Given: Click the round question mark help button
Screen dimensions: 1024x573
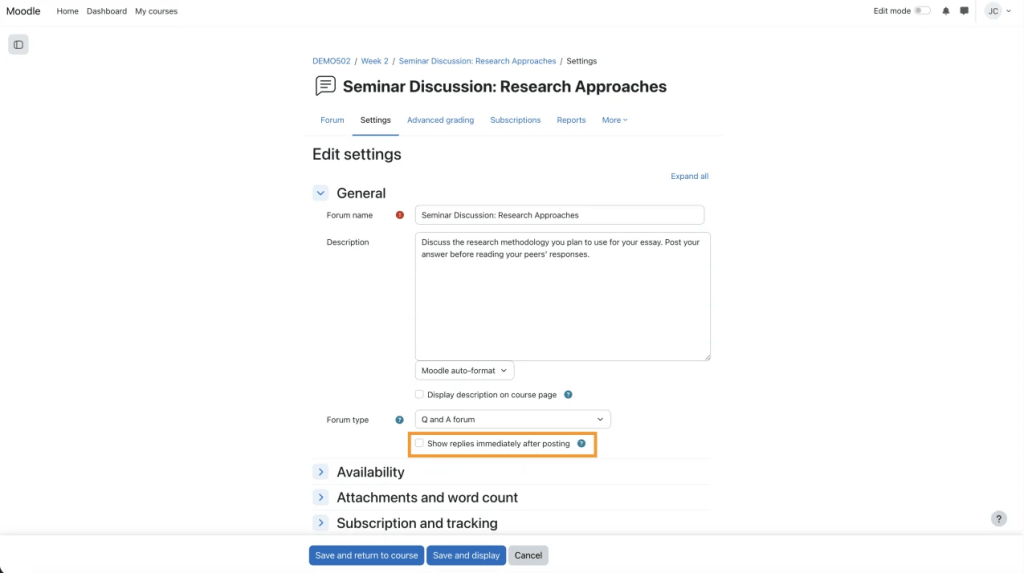Looking at the screenshot, I should click(998, 519).
